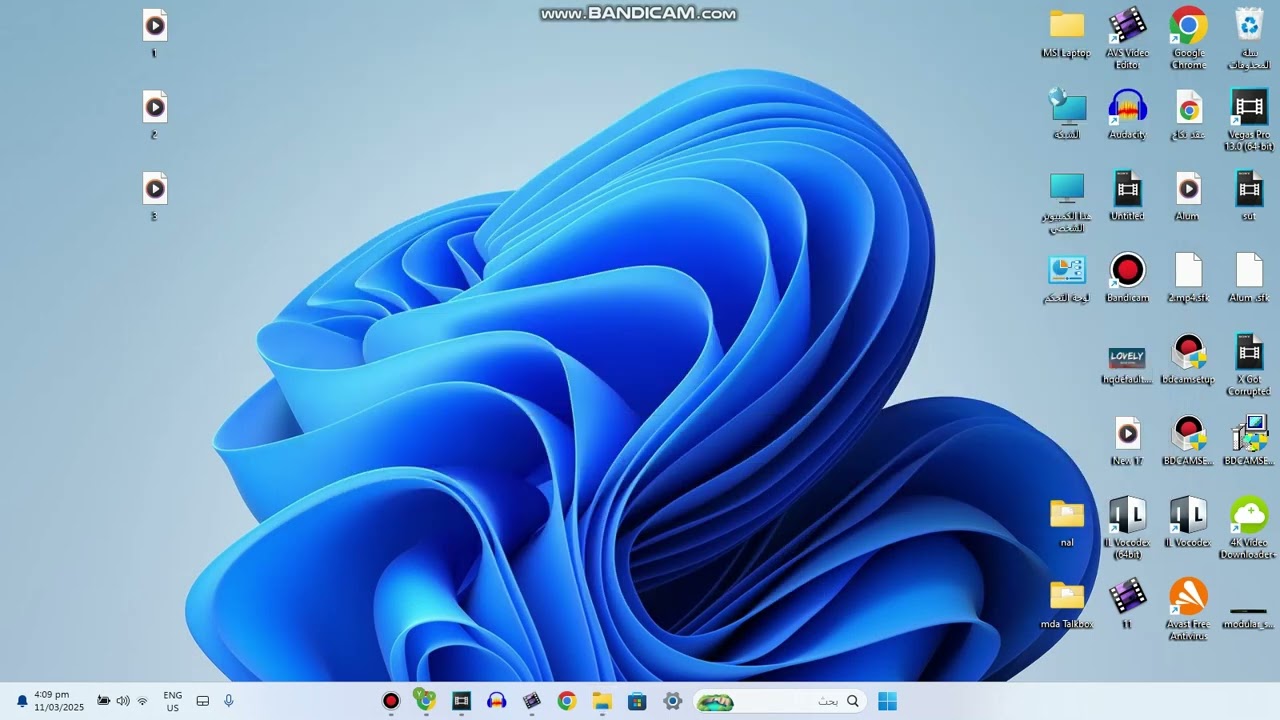Switch to Google Chrome in taskbar
This screenshot has height=720, width=1280.
567,701
